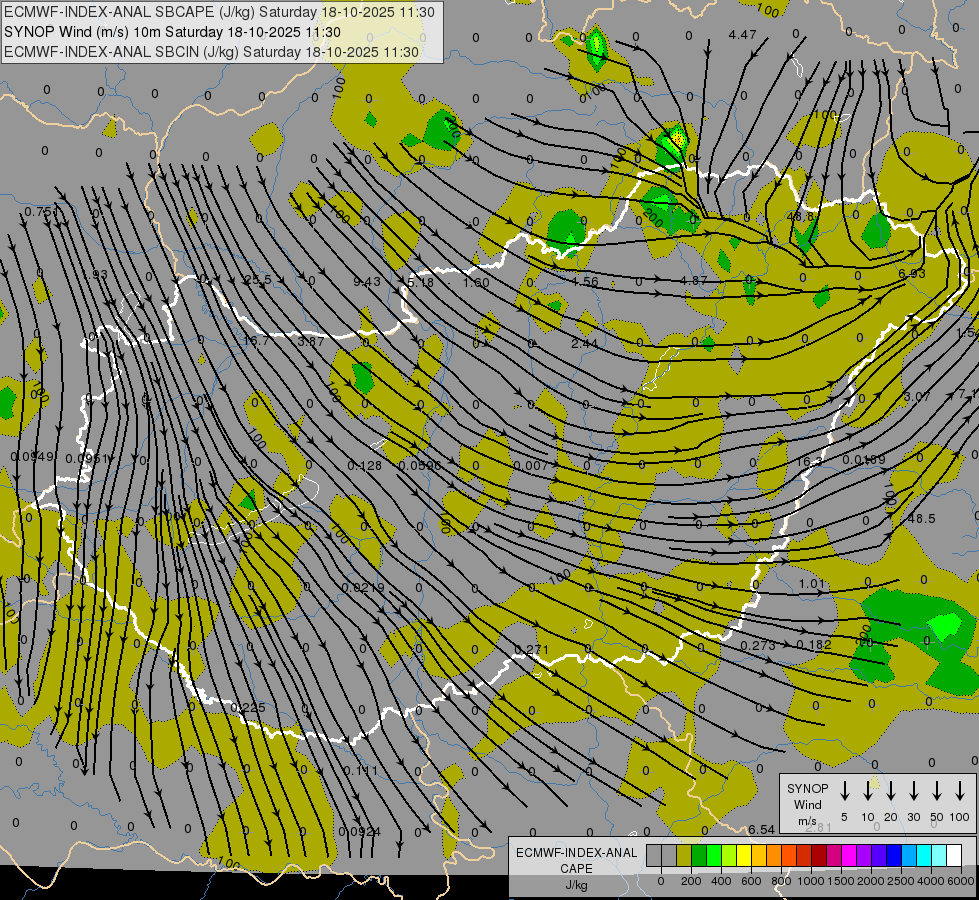Click the 2.44 value on the map
Viewport: 979px width, 900px height.
pyautogui.click(x=584, y=344)
